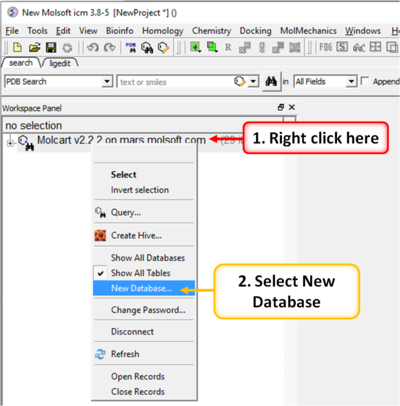Switch to the ligedit tab

(60, 63)
